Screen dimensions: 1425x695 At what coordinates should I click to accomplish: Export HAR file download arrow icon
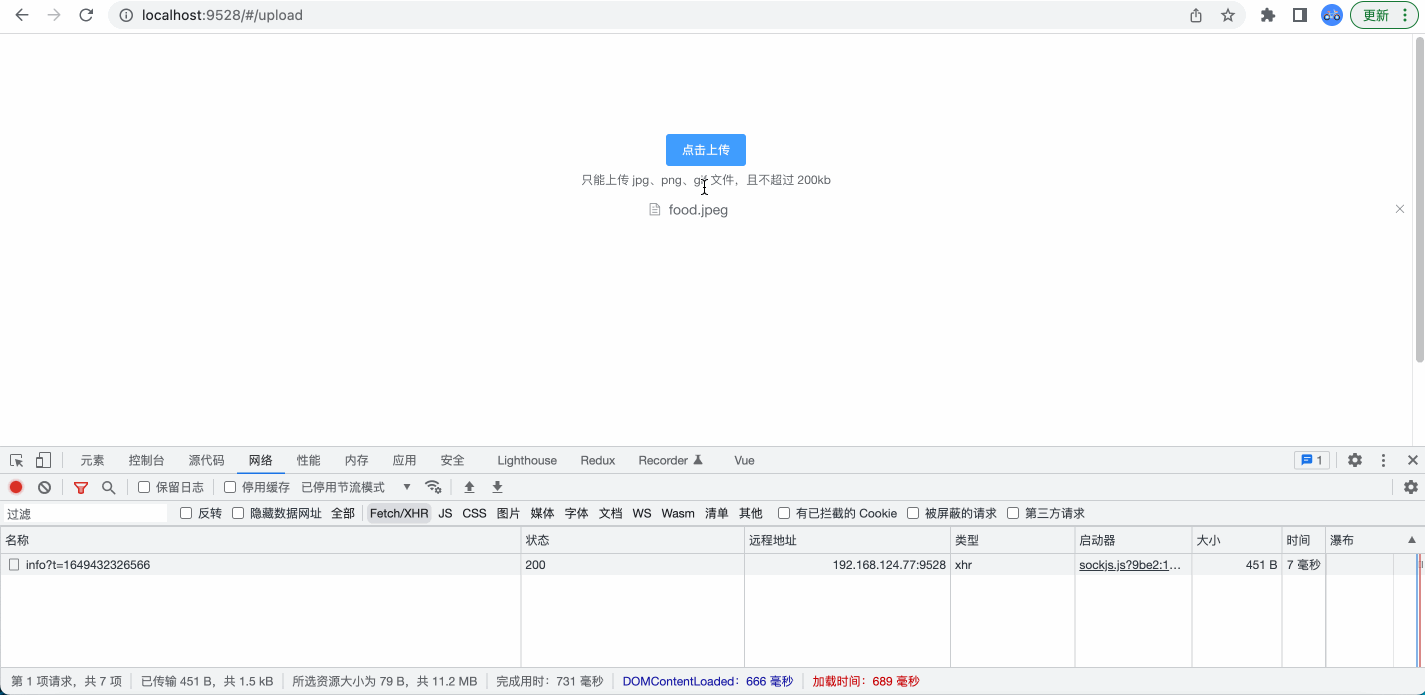(x=497, y=487)
